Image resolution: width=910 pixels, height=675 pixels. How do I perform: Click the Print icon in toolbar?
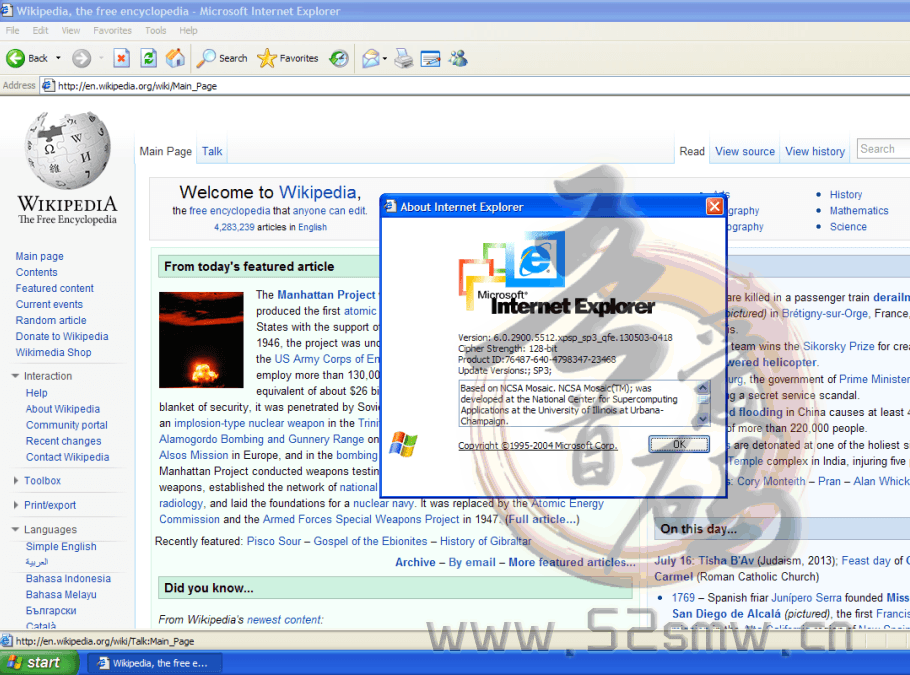[x=403, y=58]
